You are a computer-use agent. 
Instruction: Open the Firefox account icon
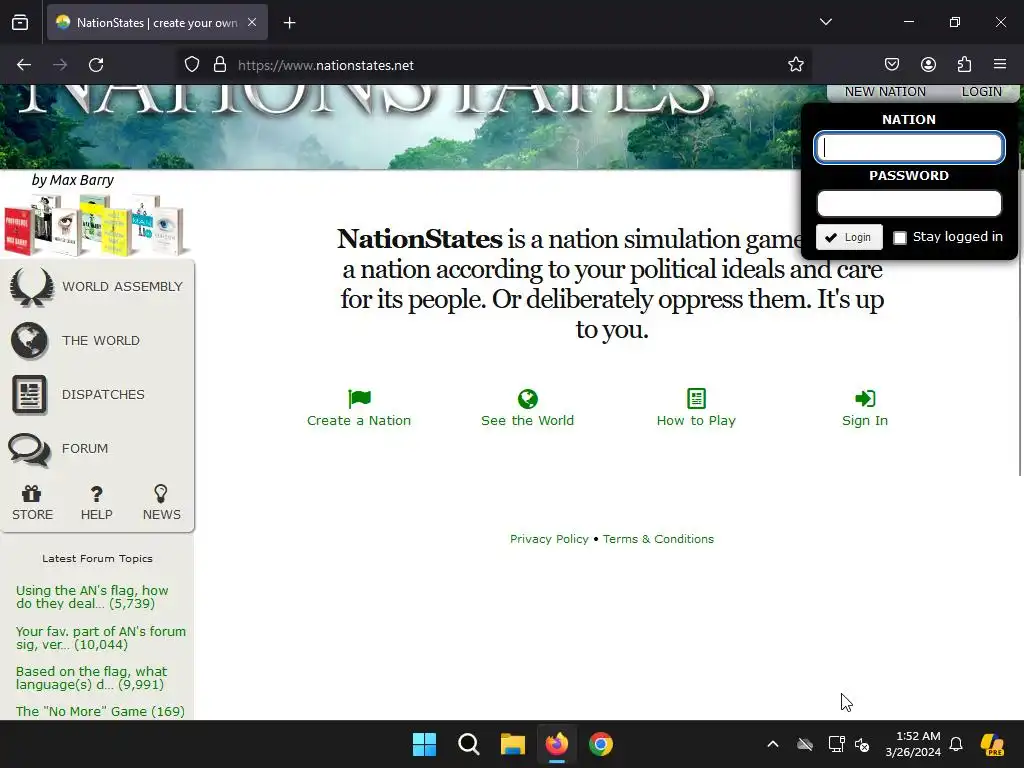[x=928, y=65]
